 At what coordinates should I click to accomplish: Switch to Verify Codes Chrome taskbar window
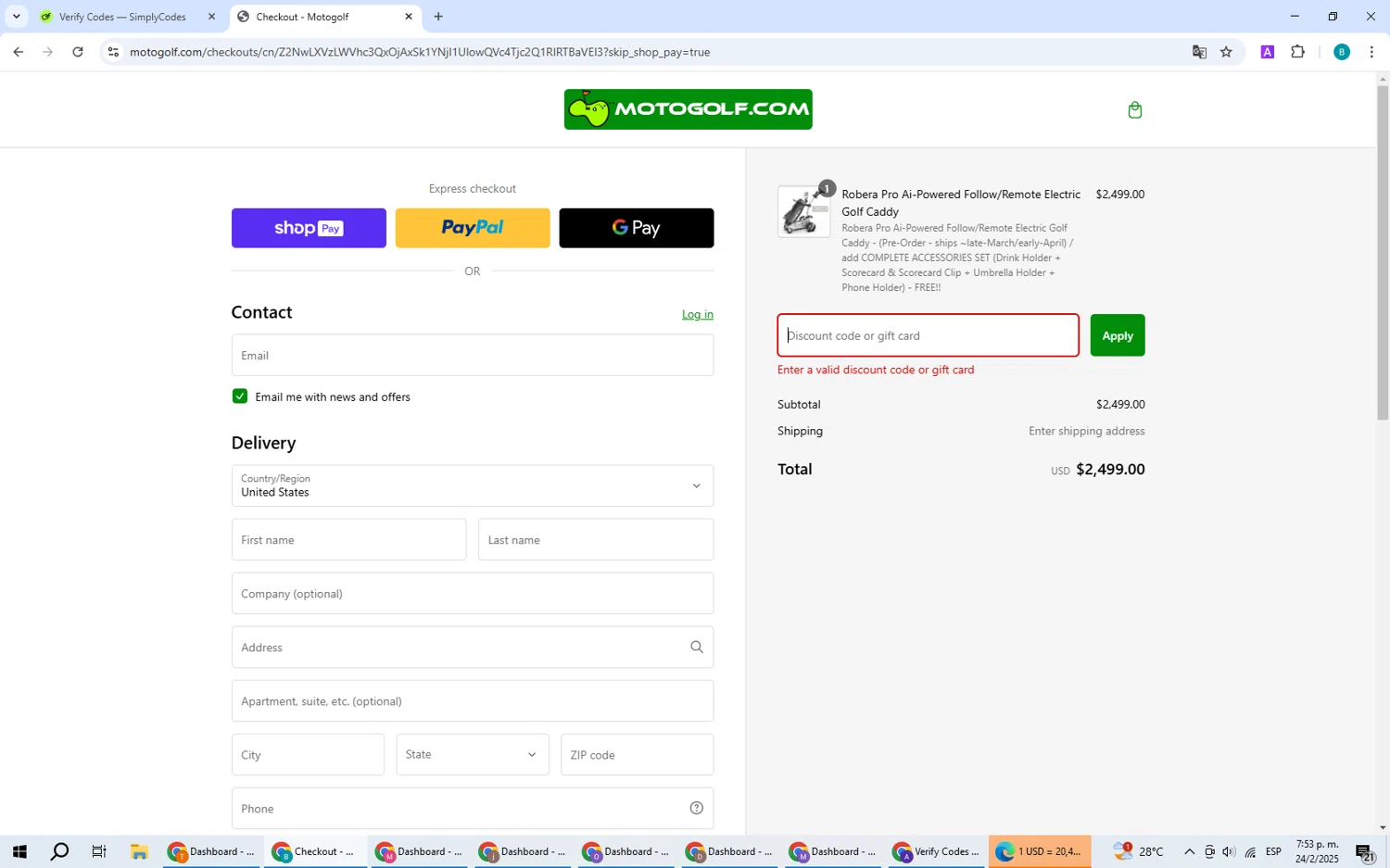tap(936, 851)
